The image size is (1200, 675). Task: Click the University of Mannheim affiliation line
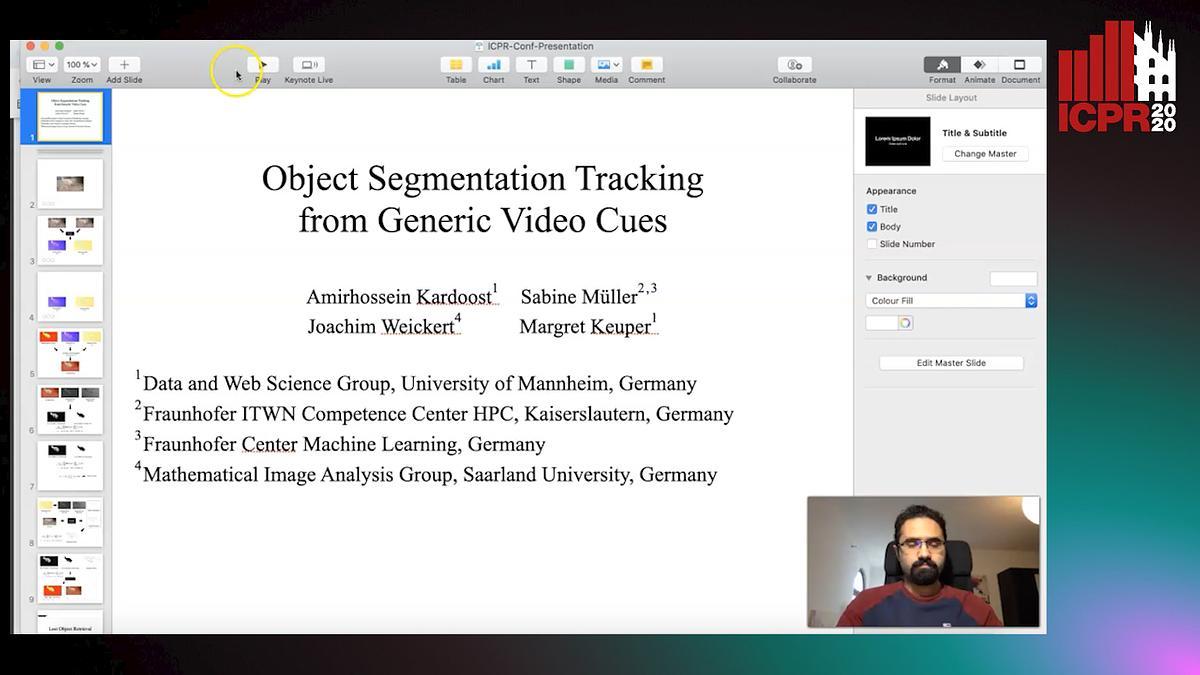(x=416, y=382)
